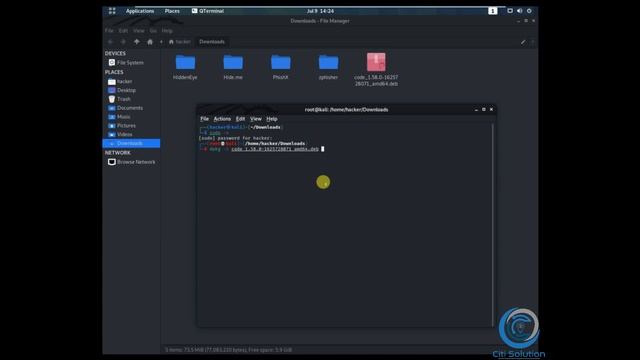The image size is (640, 360).
Task: Click the QTerminal taskbar entry
Action: click(208, 11)
